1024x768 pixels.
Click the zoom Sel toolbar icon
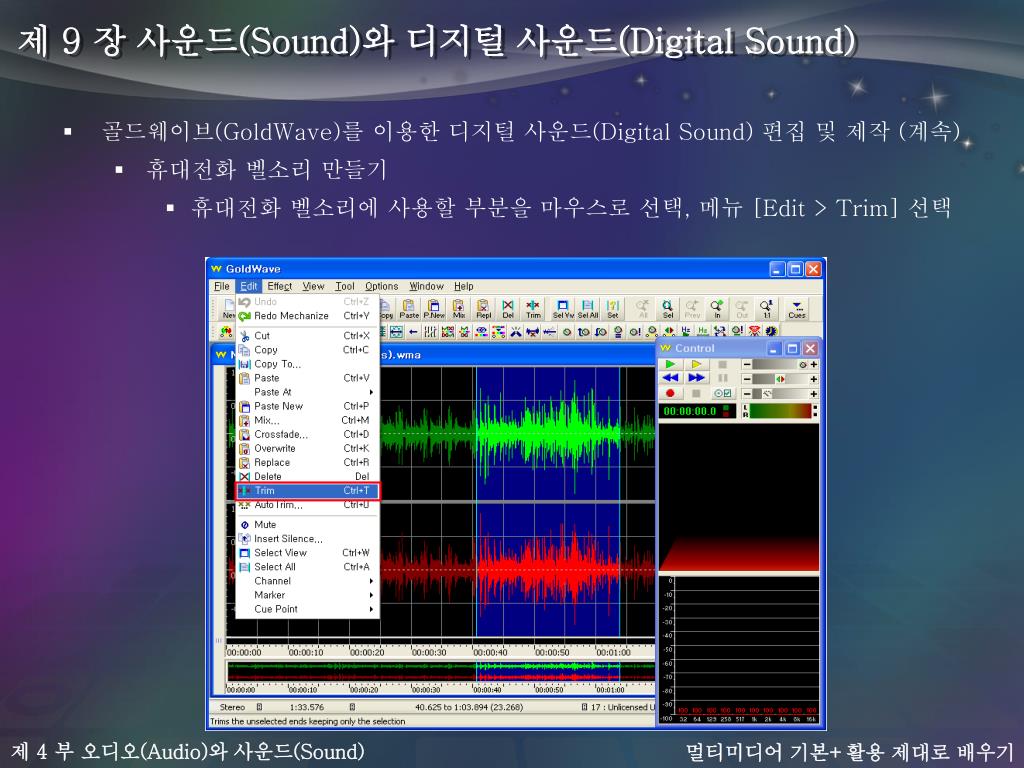point(667,308)
